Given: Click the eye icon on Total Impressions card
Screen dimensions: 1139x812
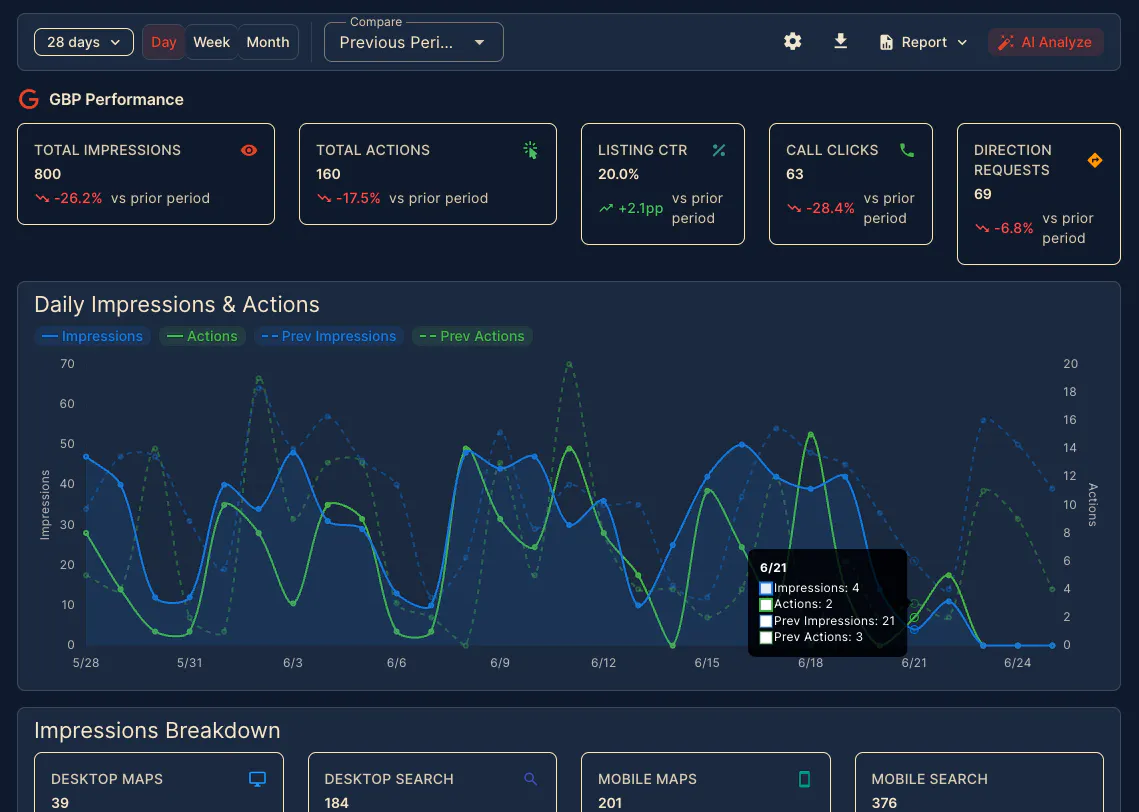Looking at the screenshot, I should click(249, 150).
